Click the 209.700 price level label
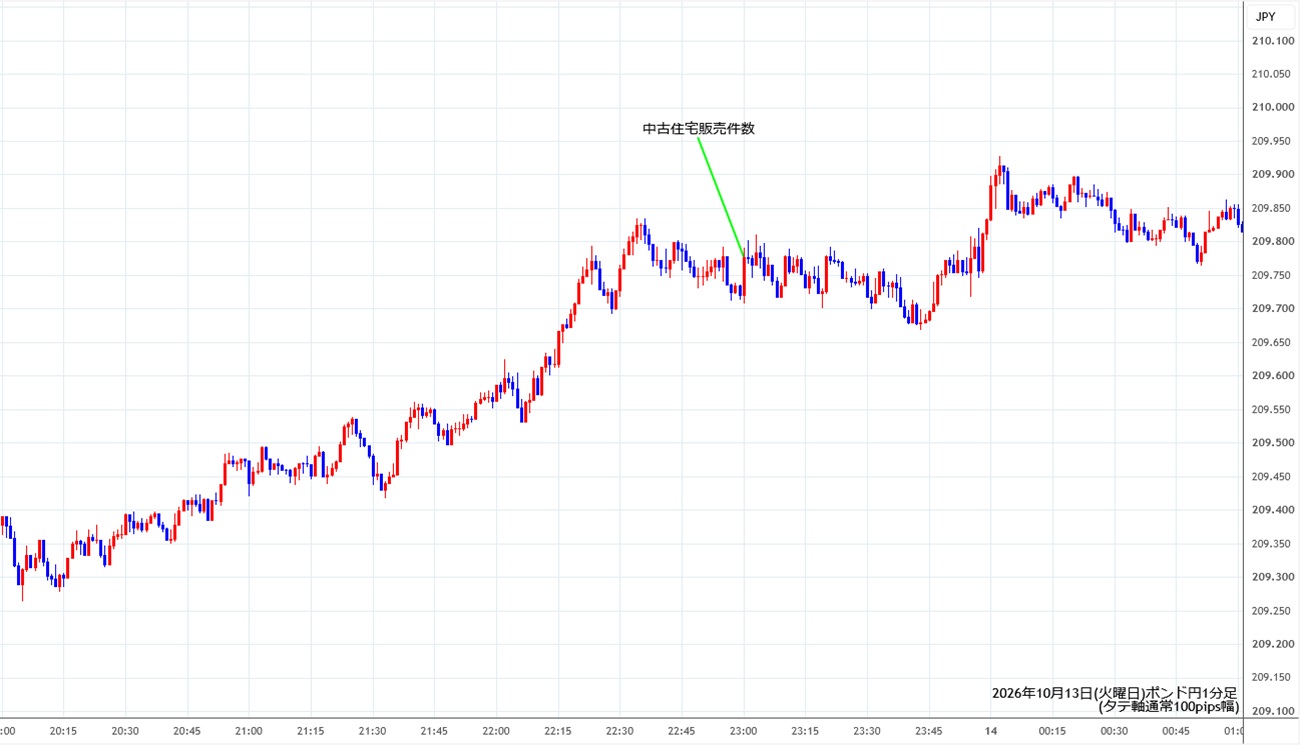This screenshot has width=1300, height=745. click(x=1272, y=309)
